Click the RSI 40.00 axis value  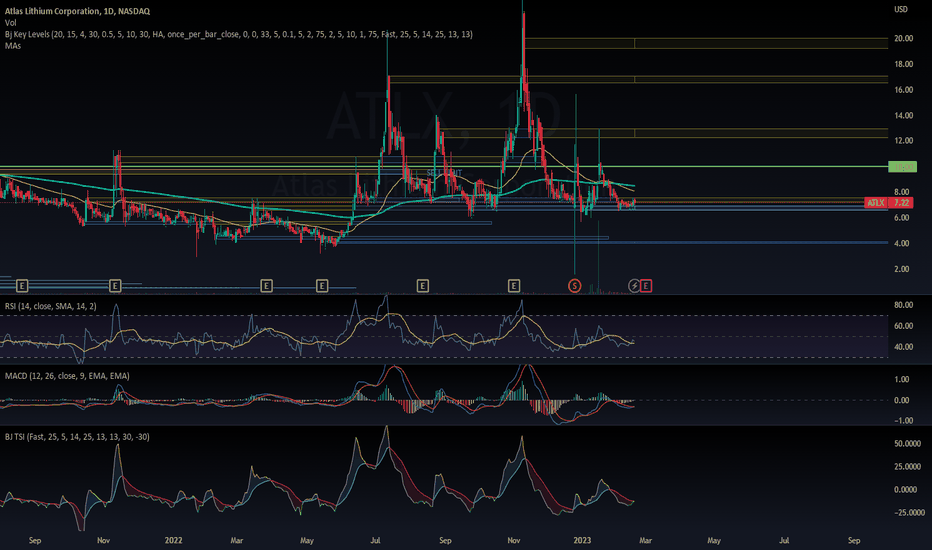[903, 347]
